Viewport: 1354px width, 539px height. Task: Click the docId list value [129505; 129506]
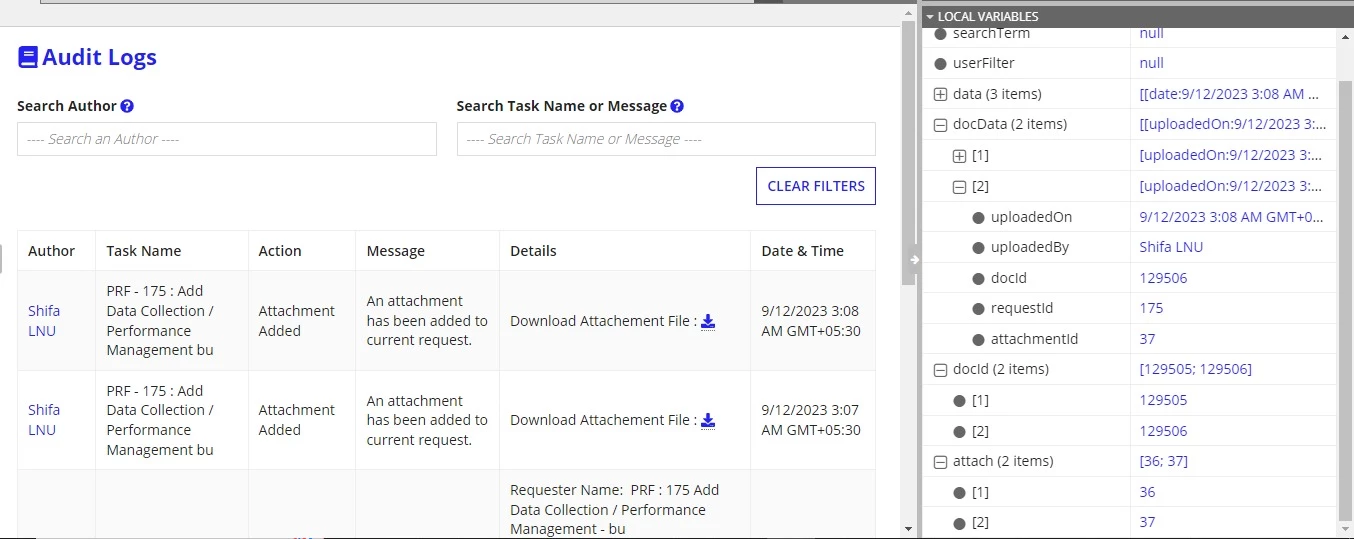coord(1195,369)
